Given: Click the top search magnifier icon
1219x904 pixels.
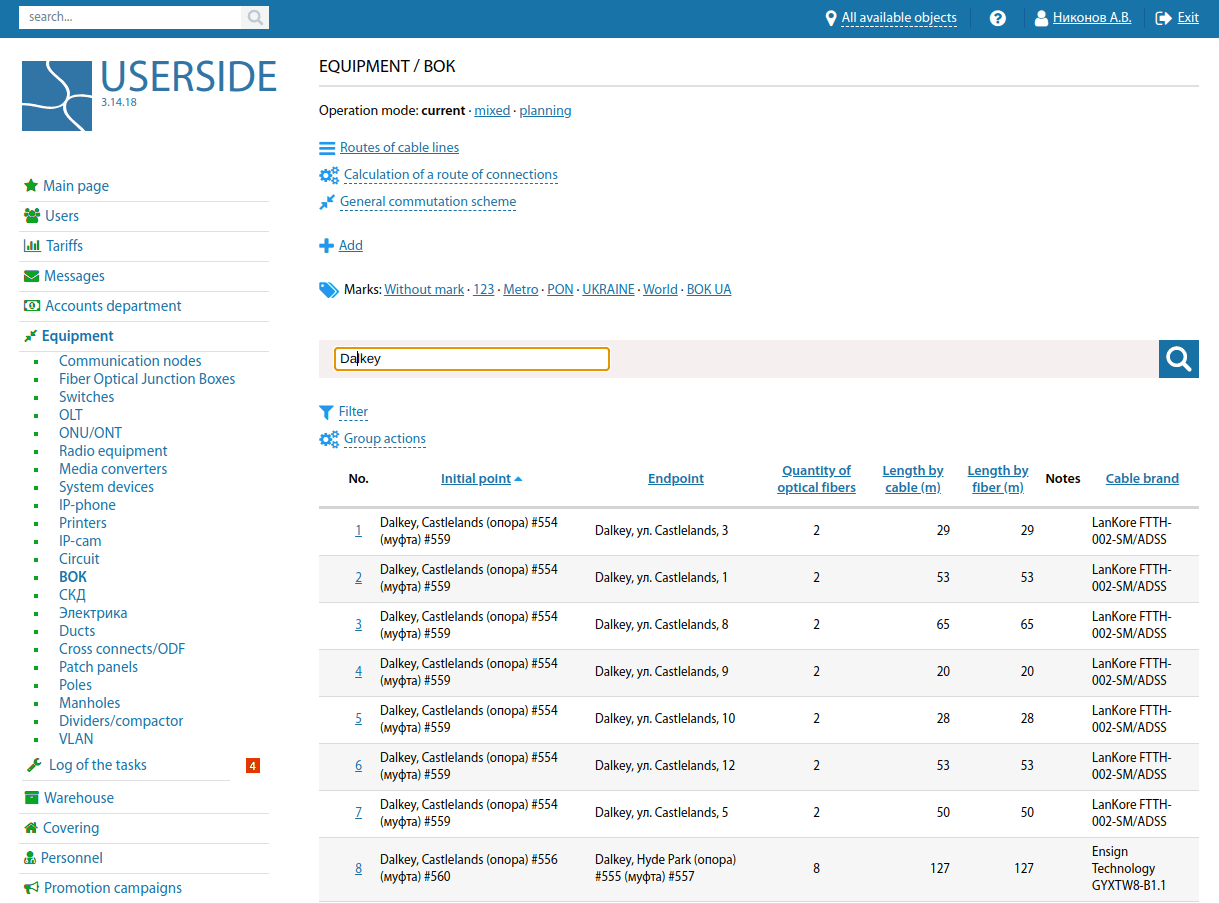Looking at the screenshot, I should tap(255, 17).
